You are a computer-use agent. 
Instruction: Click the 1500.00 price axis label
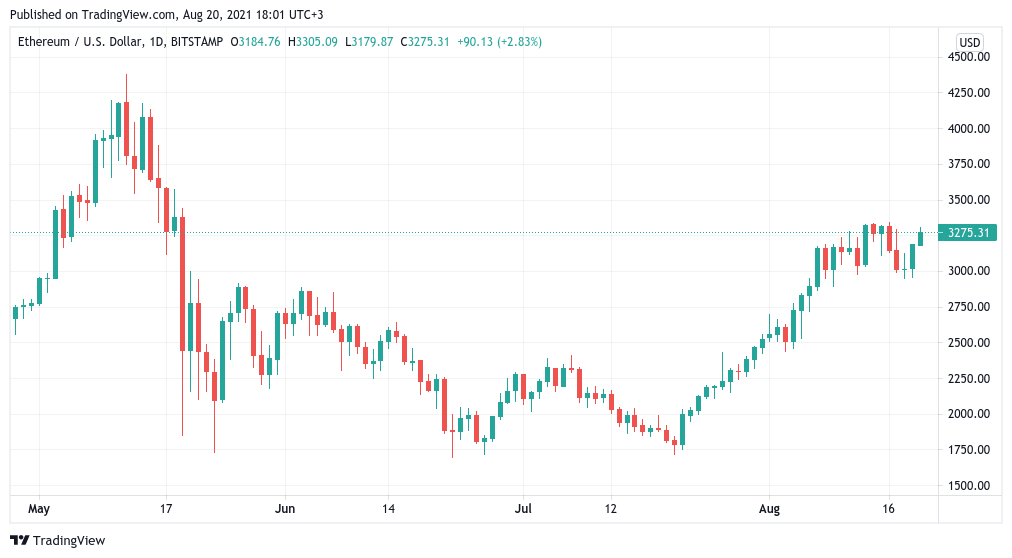click(969, 486)
